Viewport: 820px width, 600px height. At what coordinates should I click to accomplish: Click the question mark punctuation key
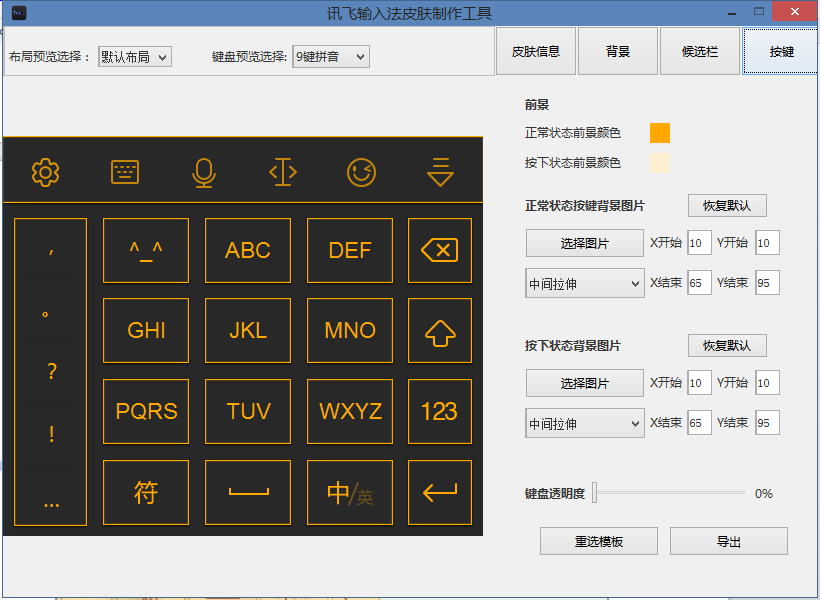[x=51, y=371]
